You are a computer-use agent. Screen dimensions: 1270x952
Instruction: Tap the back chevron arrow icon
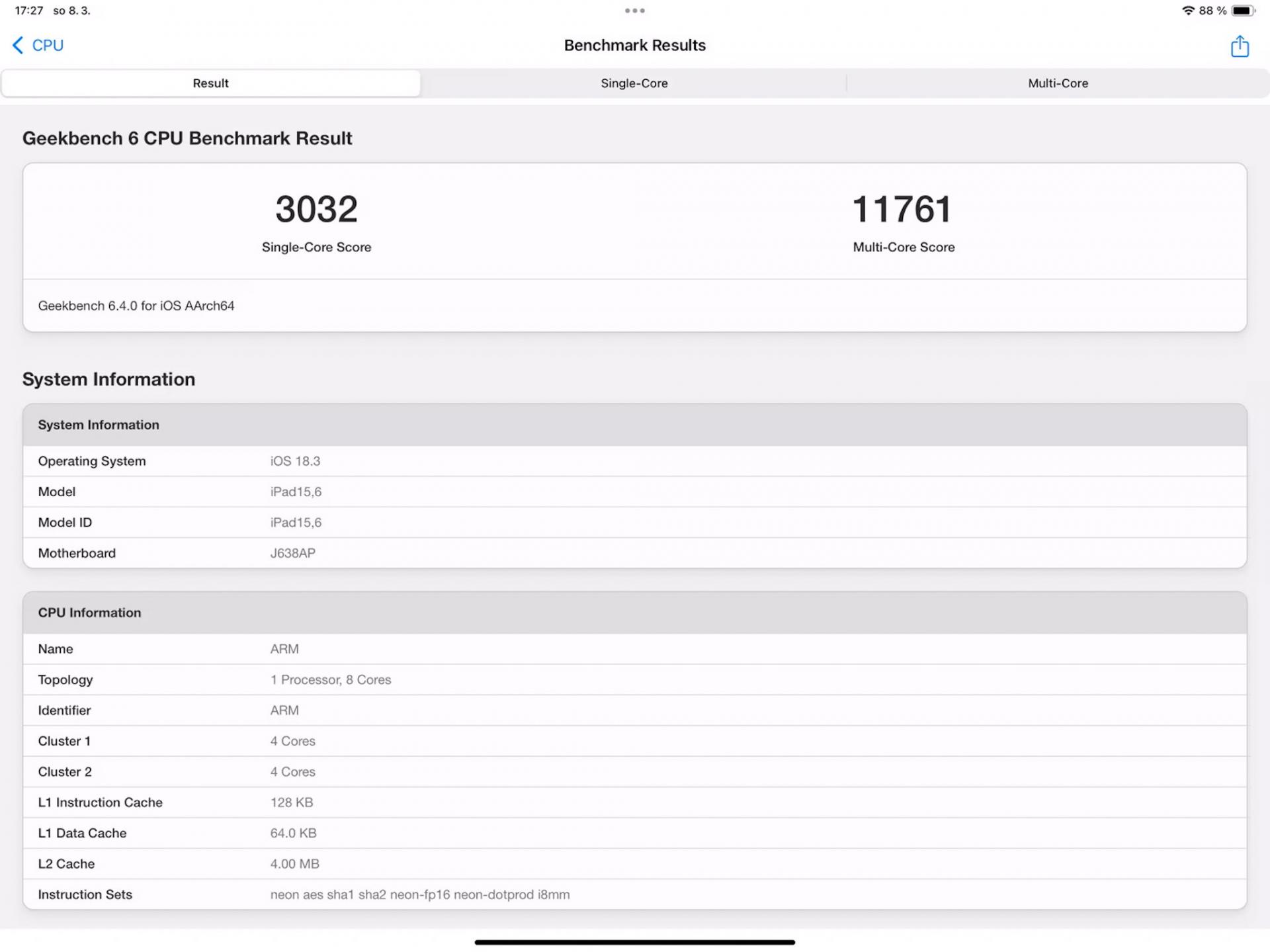tap(18, 45)
